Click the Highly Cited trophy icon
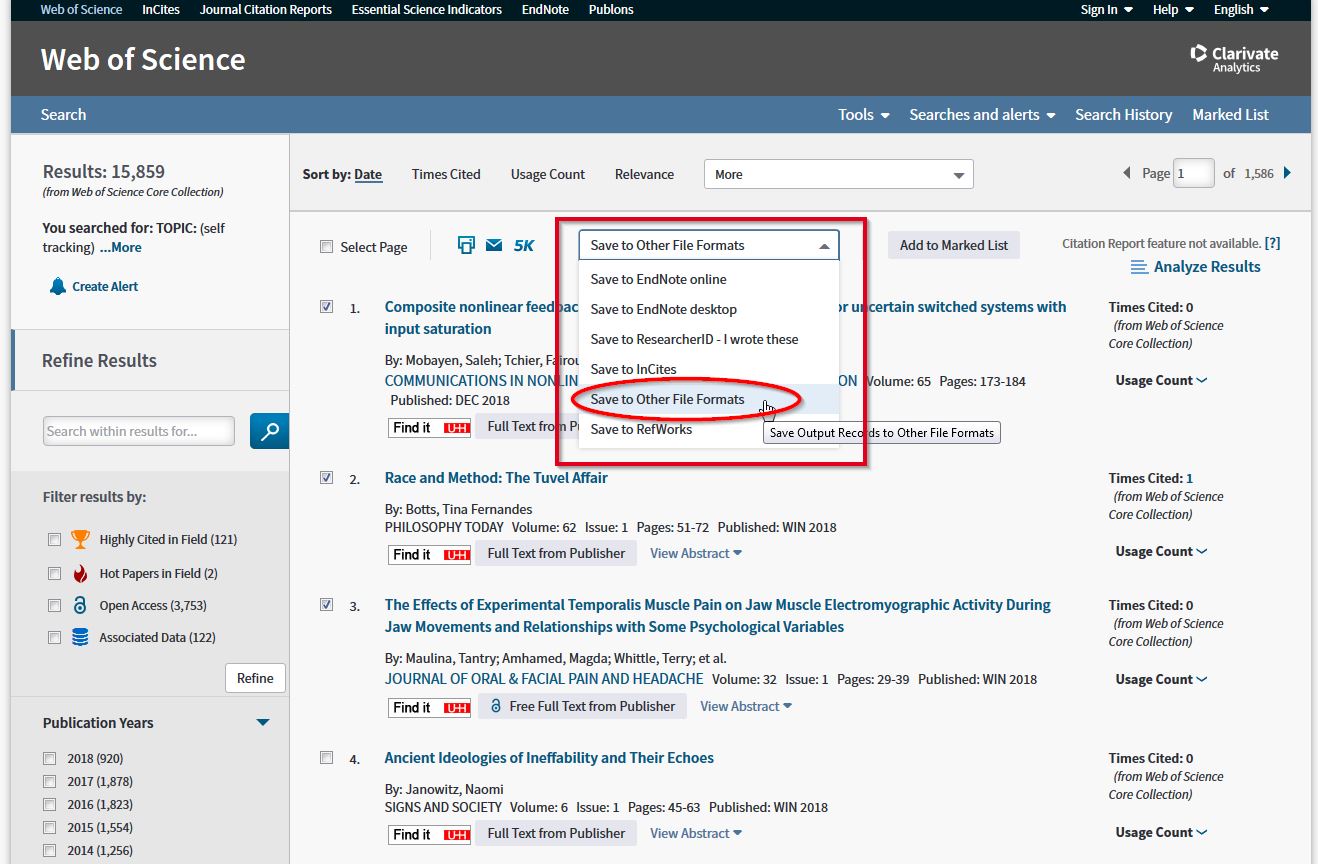 click(81, 539)
